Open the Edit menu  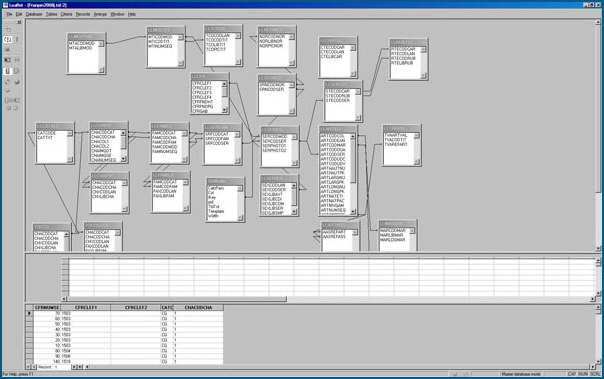pyautogui.click(x=19, y=14)
